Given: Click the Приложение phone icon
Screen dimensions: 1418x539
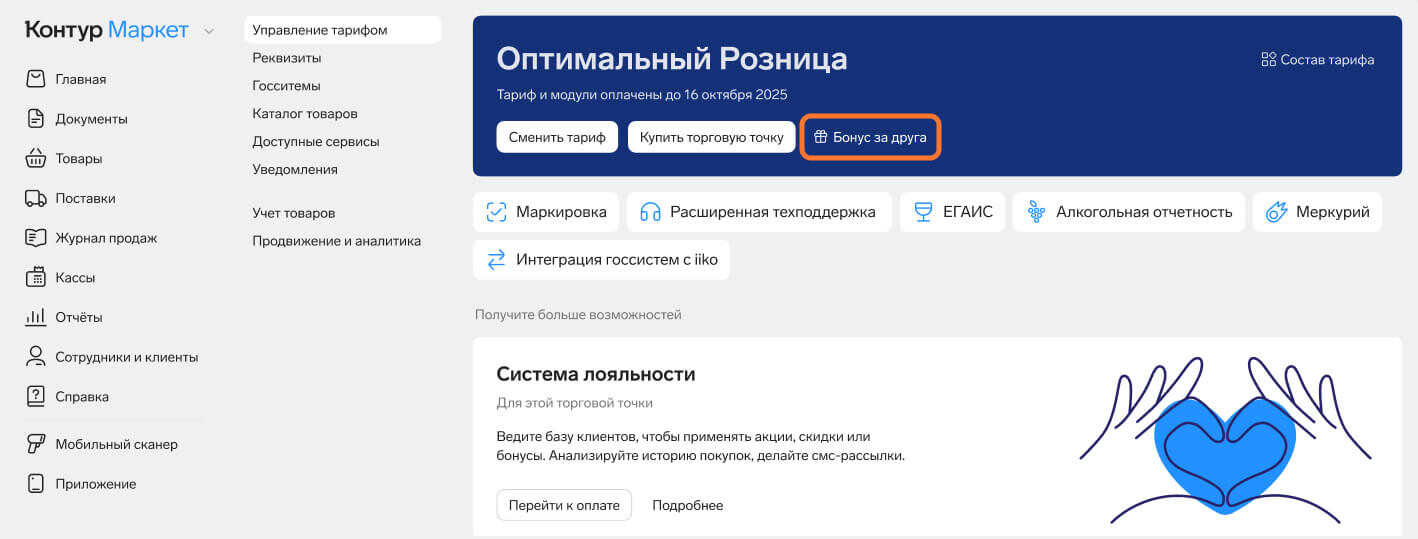Looking at the screenshot, I should coord(36,484).
